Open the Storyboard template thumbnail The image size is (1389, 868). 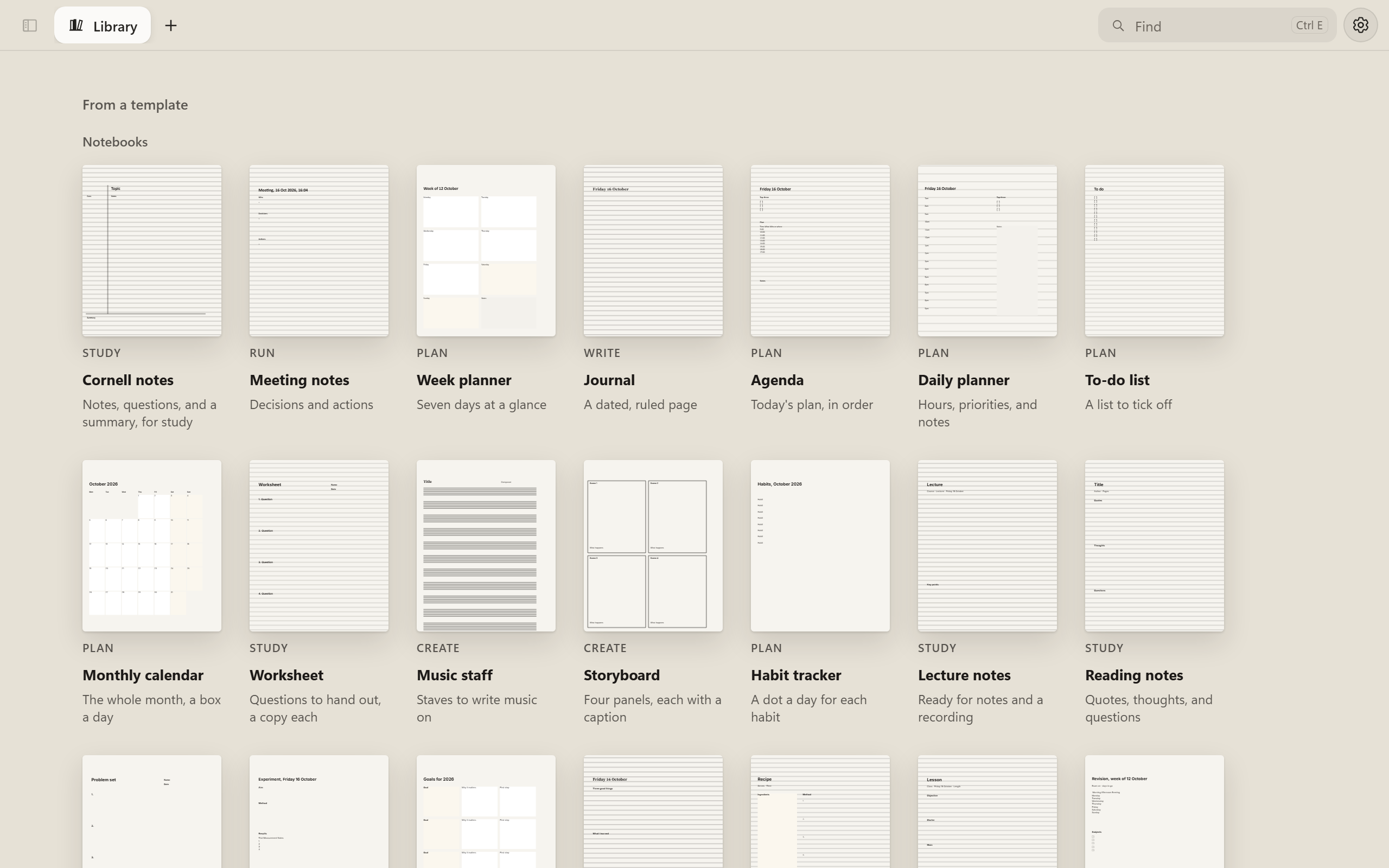point(653,546)
